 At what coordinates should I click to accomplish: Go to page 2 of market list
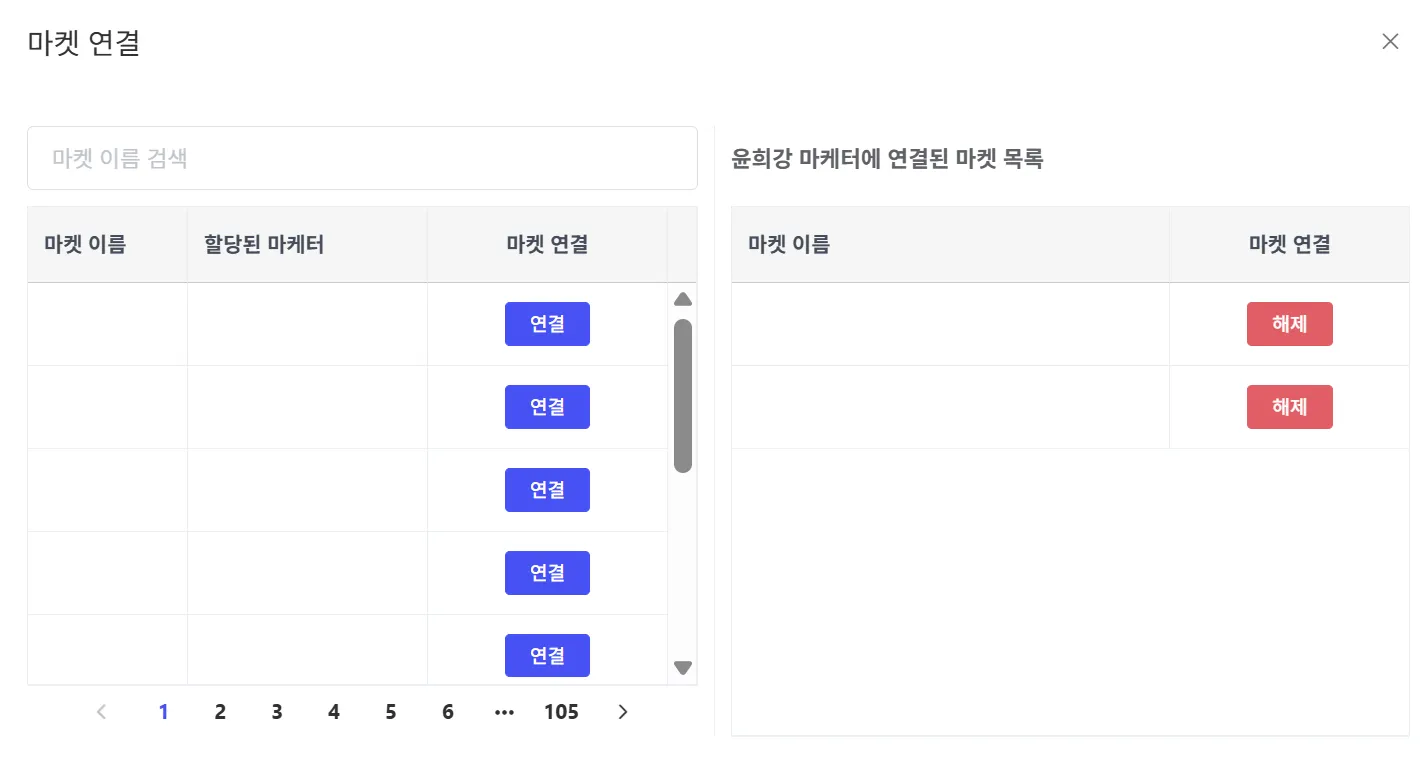coord(220,712)
